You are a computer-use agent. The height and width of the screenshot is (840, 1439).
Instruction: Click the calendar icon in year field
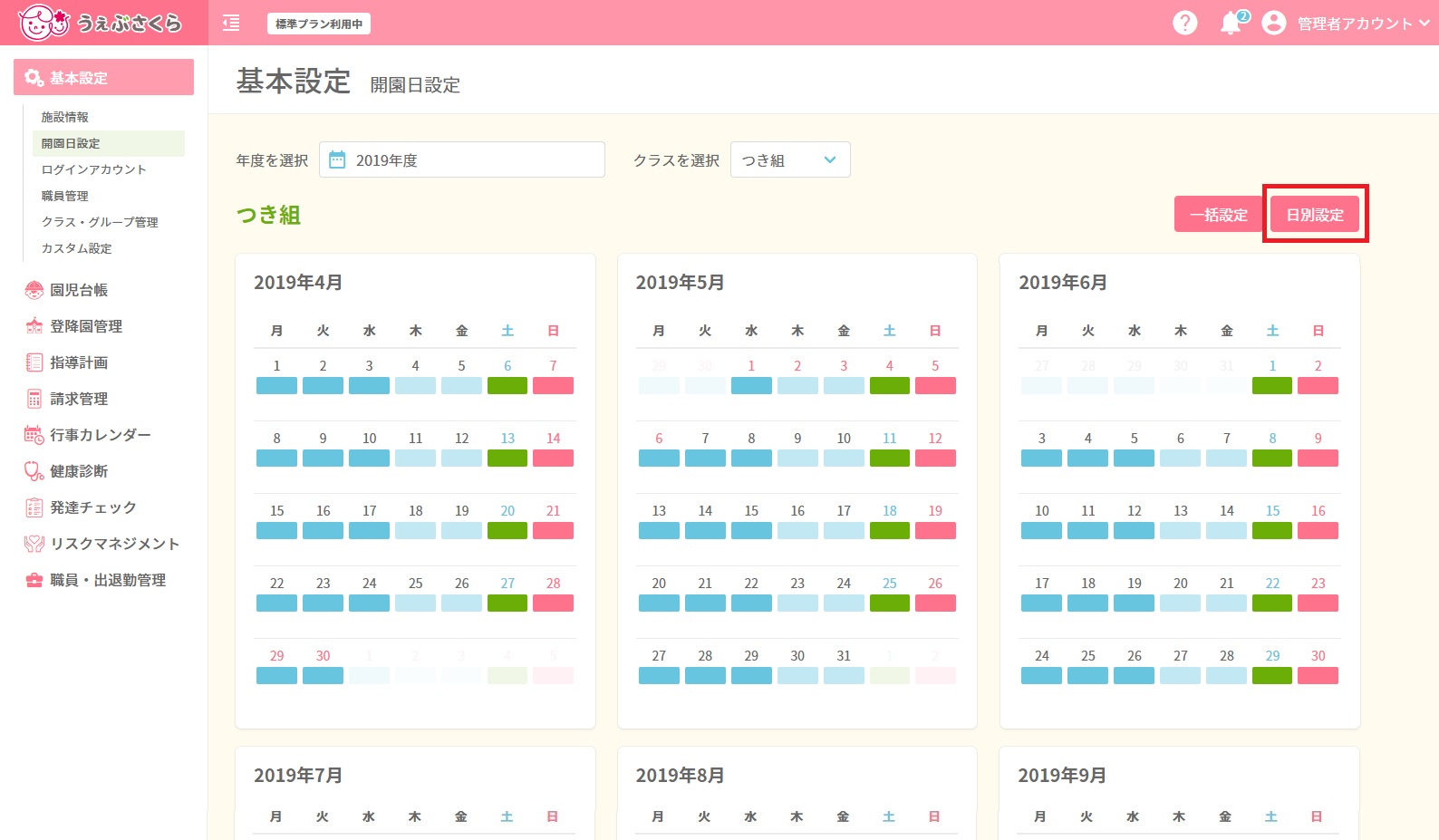(x=337, y=160)
